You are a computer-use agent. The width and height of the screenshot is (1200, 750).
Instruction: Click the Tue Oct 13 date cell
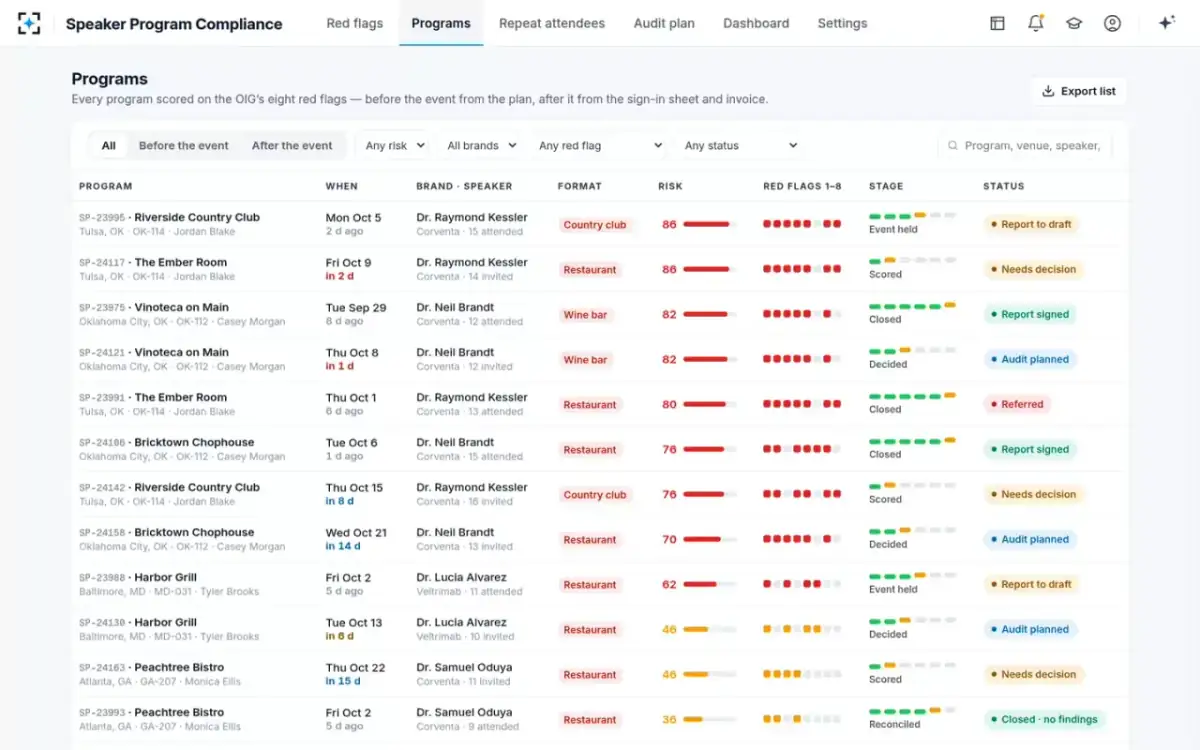pyautogui.click(x=354, y=629)
